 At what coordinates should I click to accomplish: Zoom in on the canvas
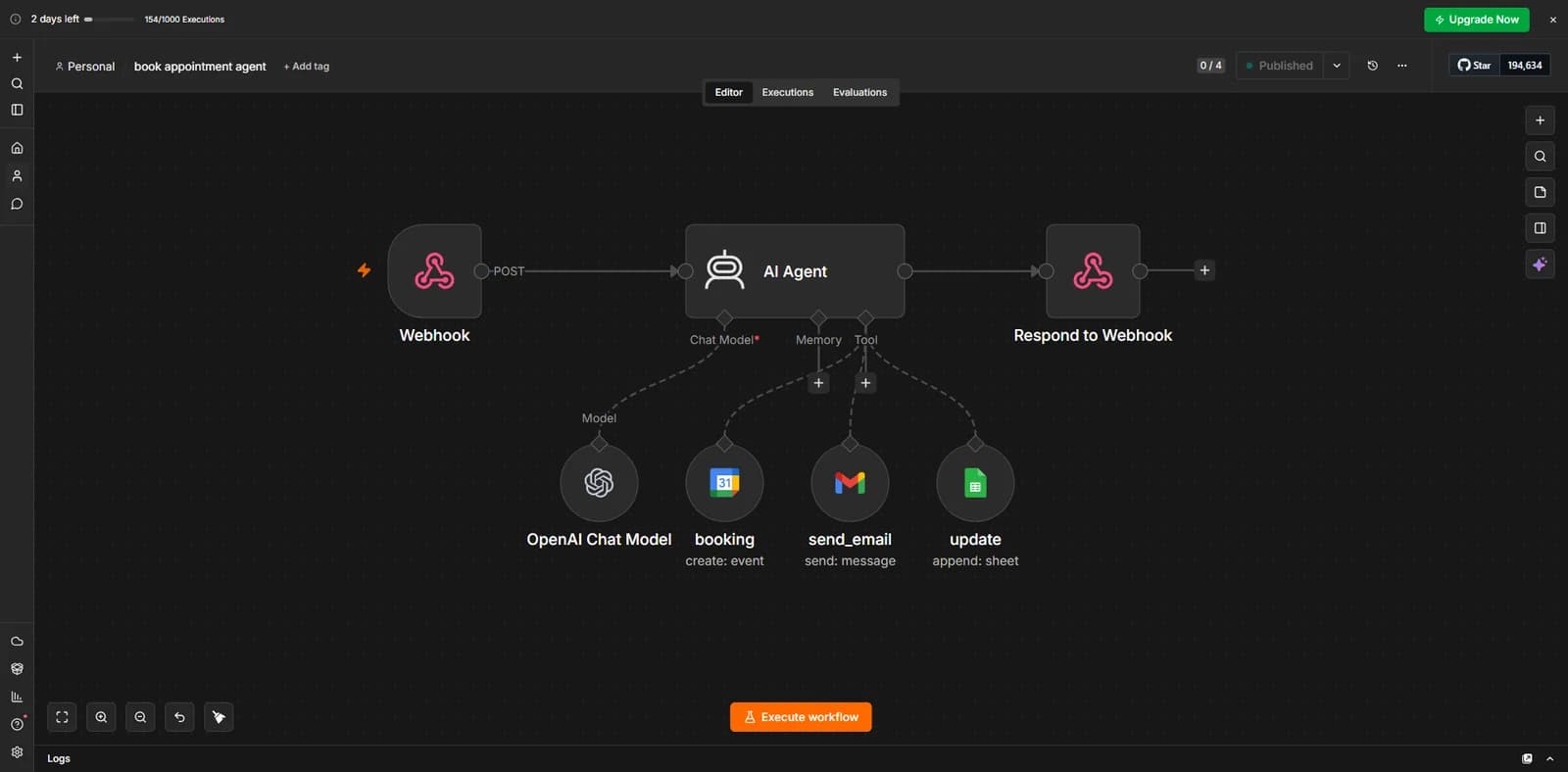[101, 717]
